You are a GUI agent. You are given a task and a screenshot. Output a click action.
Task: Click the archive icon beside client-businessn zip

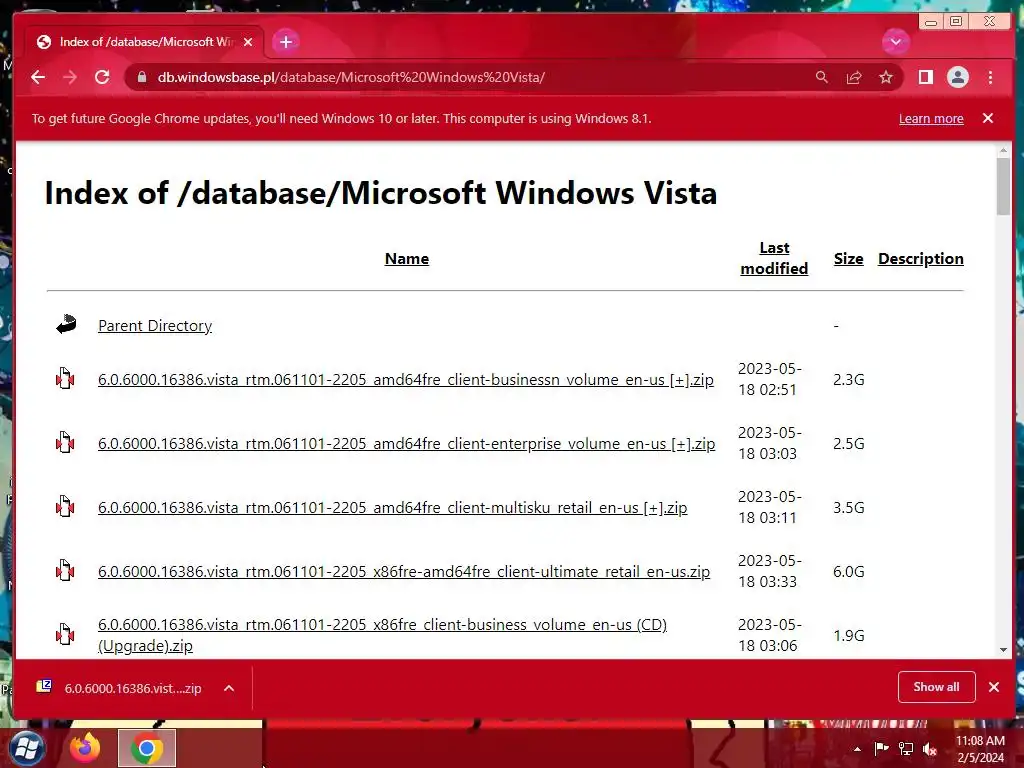(65, 378)
